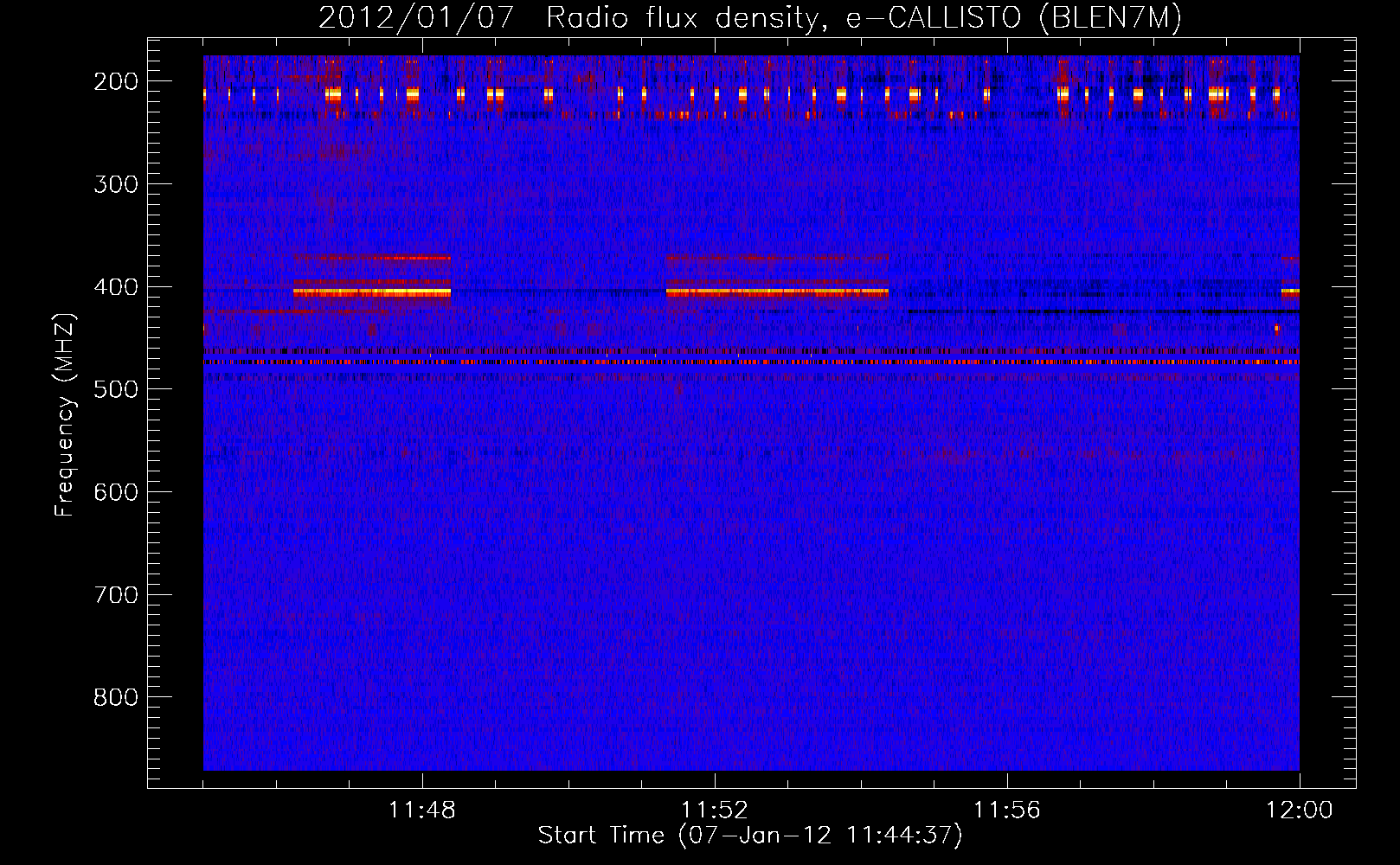Click the 700 frequency tick label
The image size is (1400, 865).
[x=115, y=595]
